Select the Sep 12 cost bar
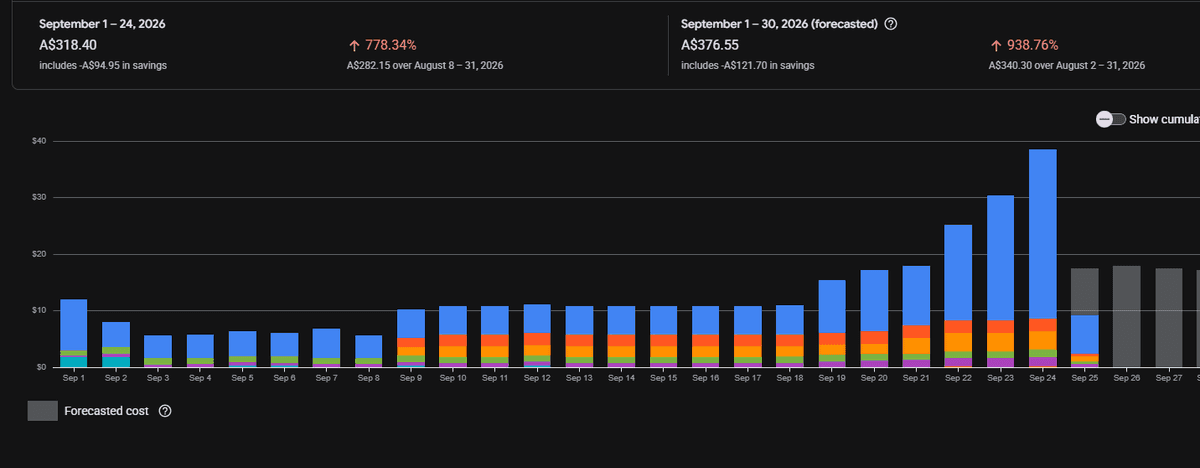 click(x=537, y=335)
